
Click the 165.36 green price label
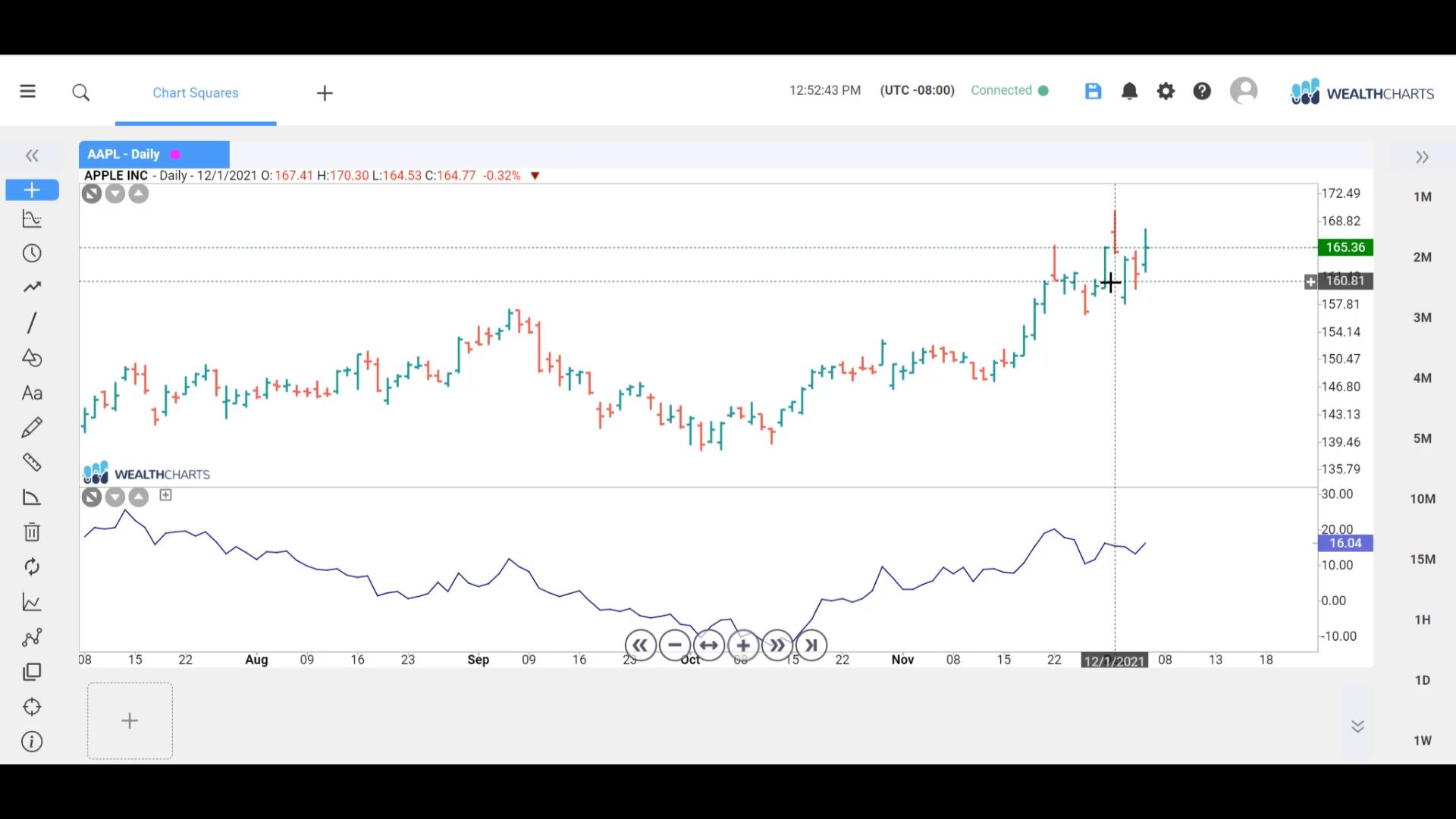point(1345,247)
